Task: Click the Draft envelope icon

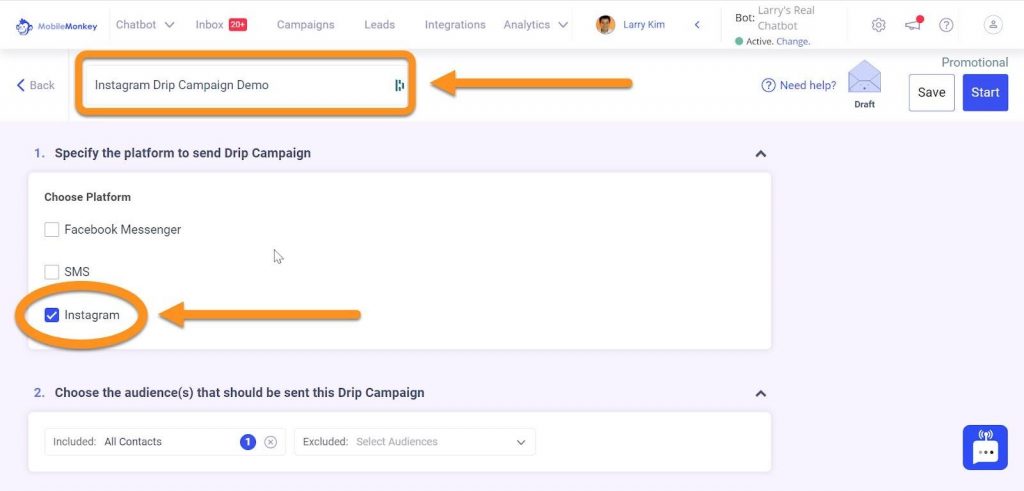Action: [x=864, y=78]
